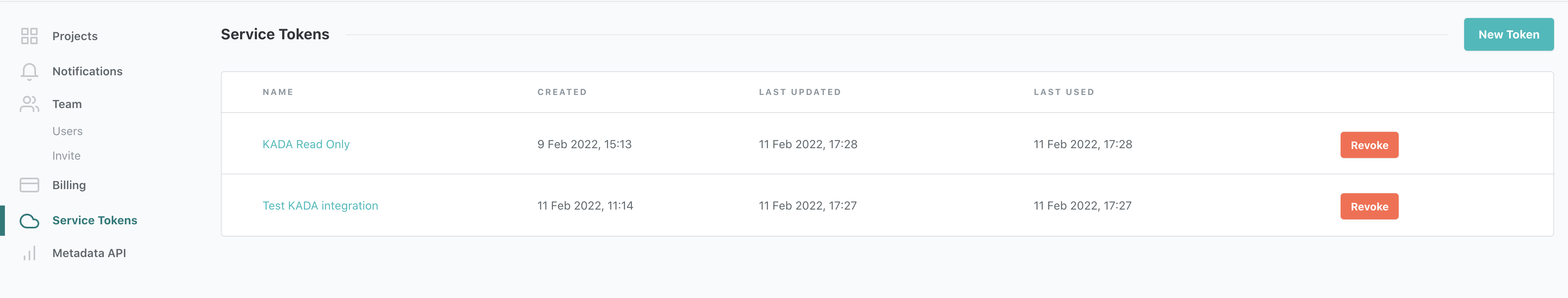Viewport: 1568px width, 298px height.
Task: Click the Metadata API bar chart icon
Action: click(x=29, y=253)
